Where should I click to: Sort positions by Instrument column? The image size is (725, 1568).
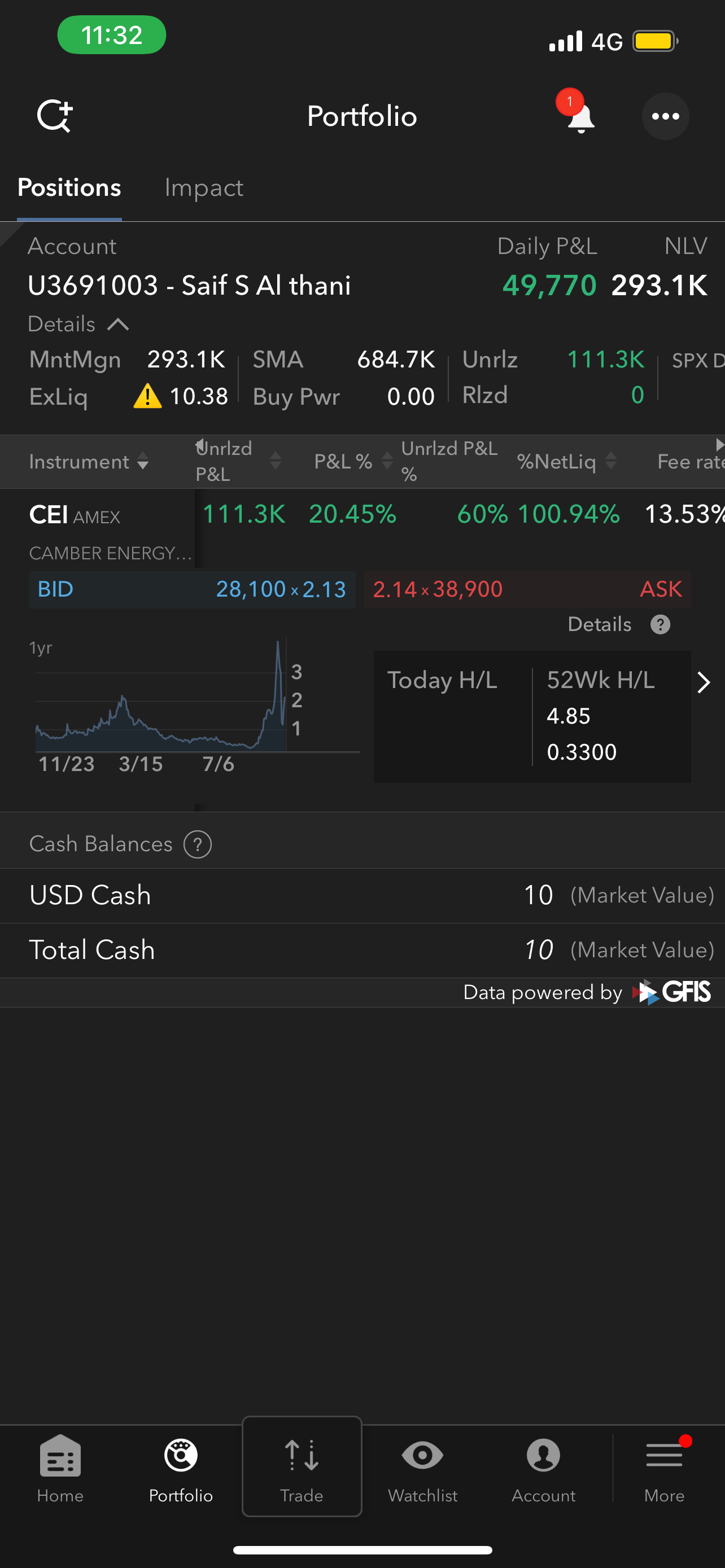coord(89,461)
